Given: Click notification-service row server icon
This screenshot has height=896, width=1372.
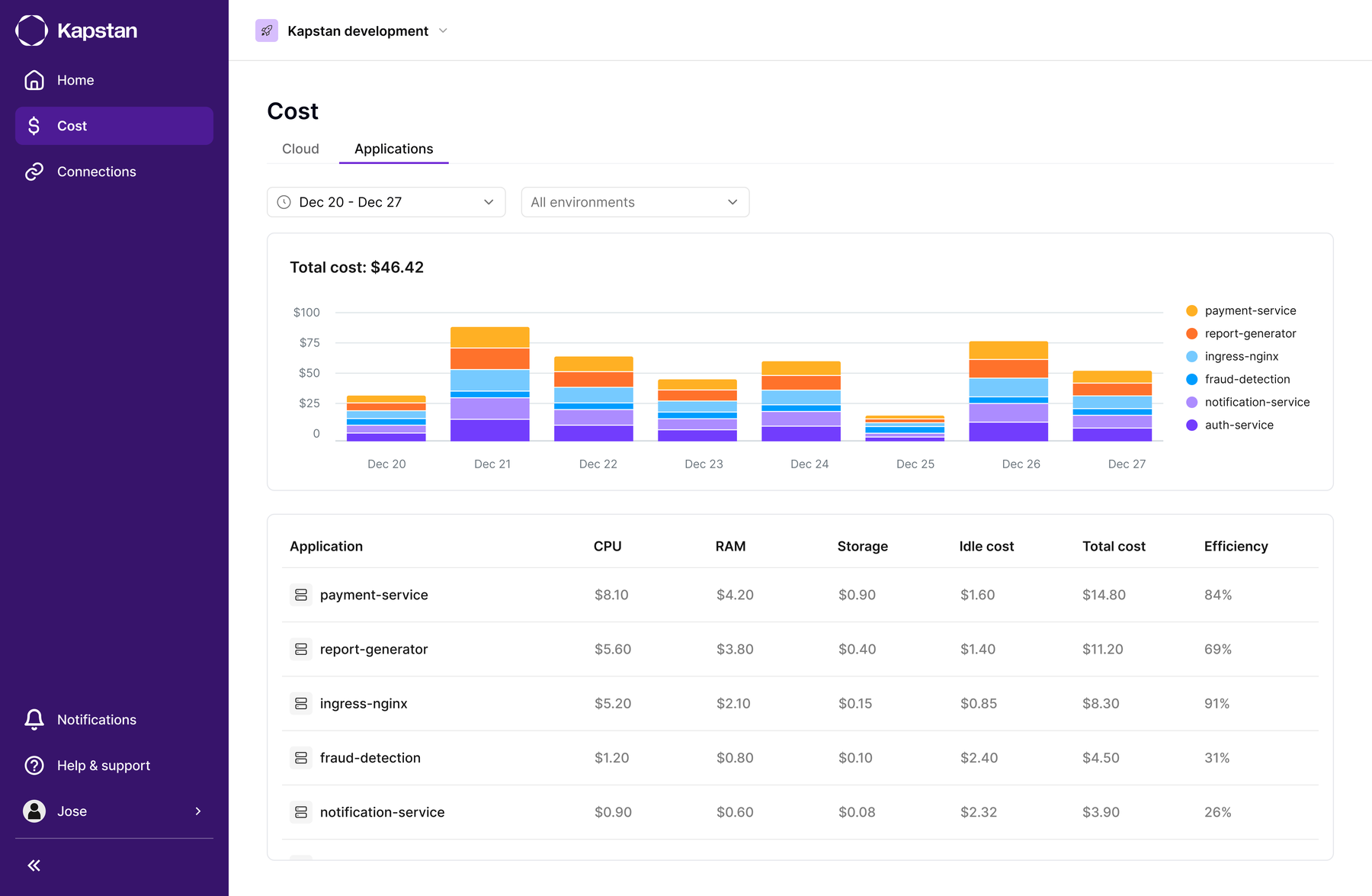Looking at the screenshot, I should coord(301,812).
